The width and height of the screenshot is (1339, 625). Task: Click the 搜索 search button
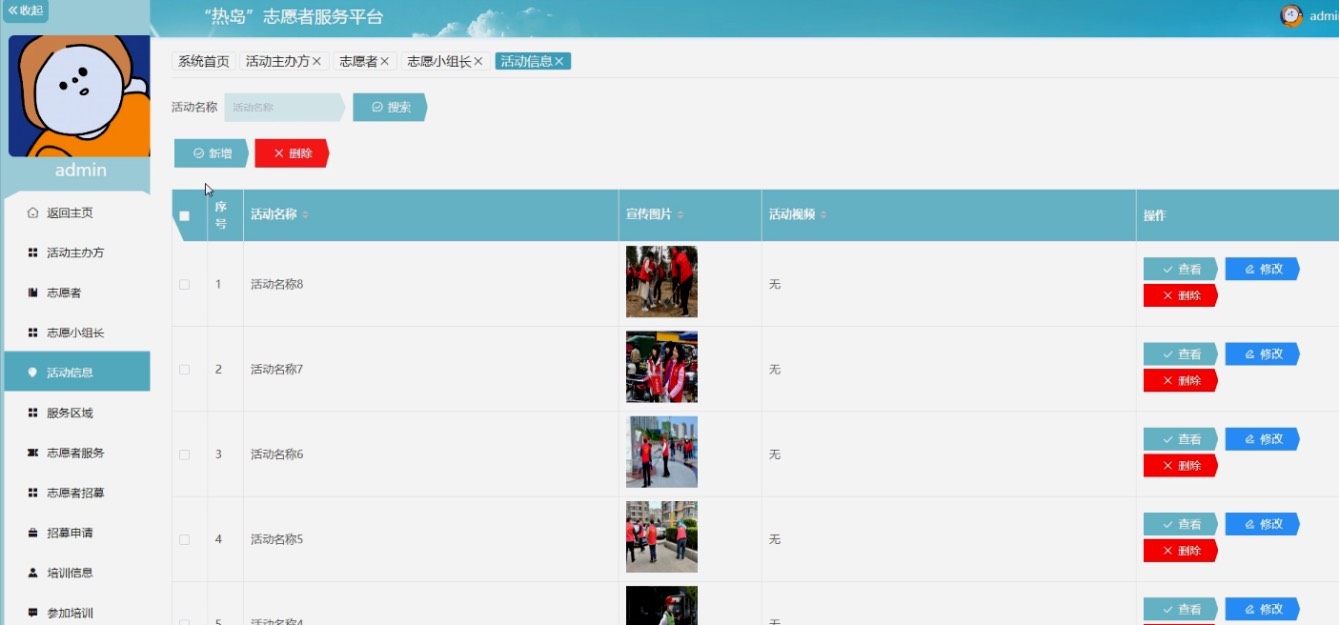click(x=390, y=107)
